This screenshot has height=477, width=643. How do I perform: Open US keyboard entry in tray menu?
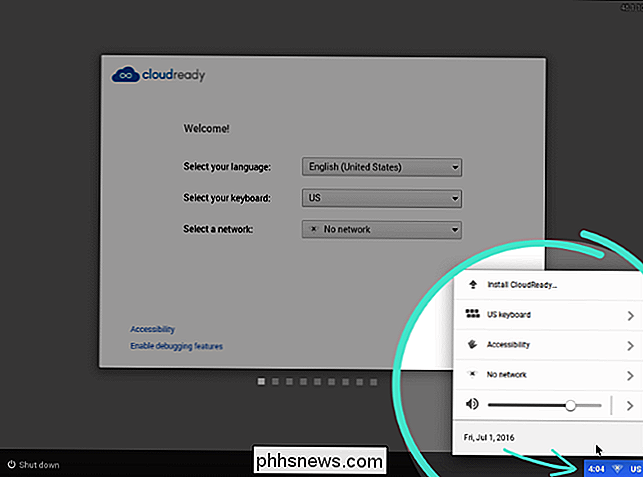coord(549,315)
